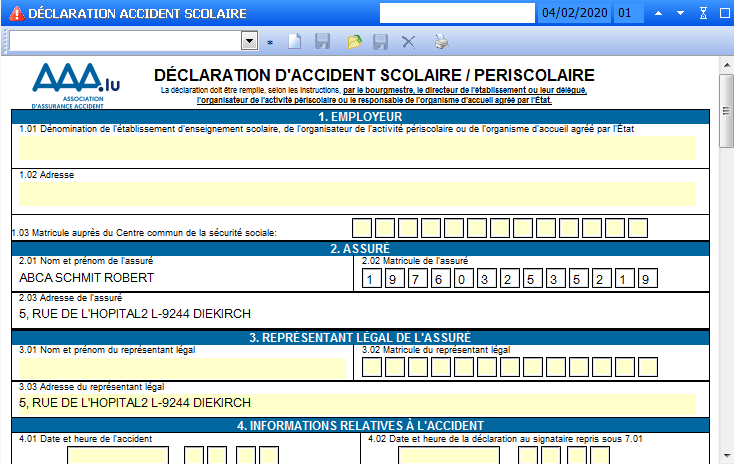Image resolution: width=734 pixels, height=465 pixels.
Task: Delete the declaration with the X icon
Action: (x=408, y=42)
